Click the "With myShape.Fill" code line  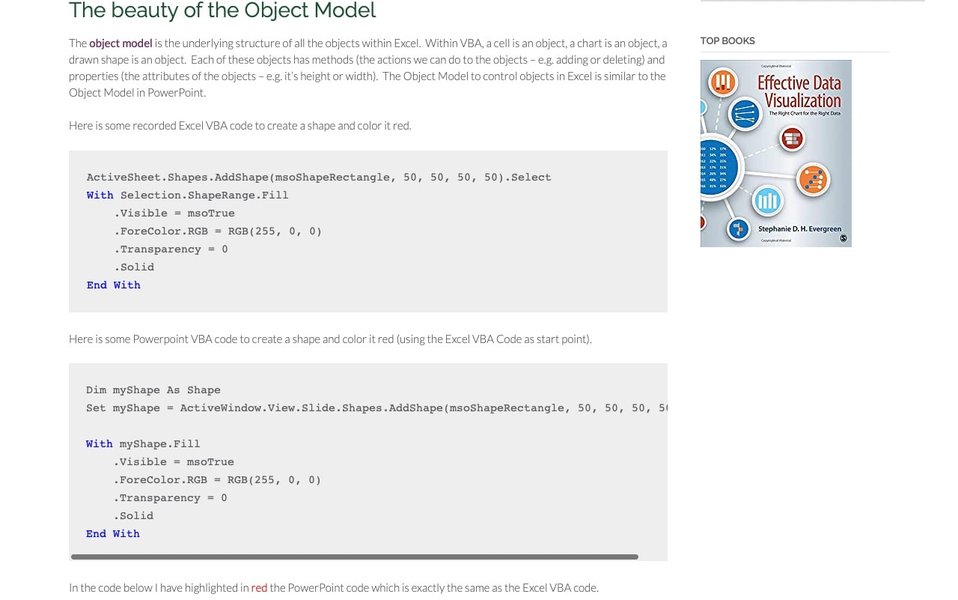[143, 444]
